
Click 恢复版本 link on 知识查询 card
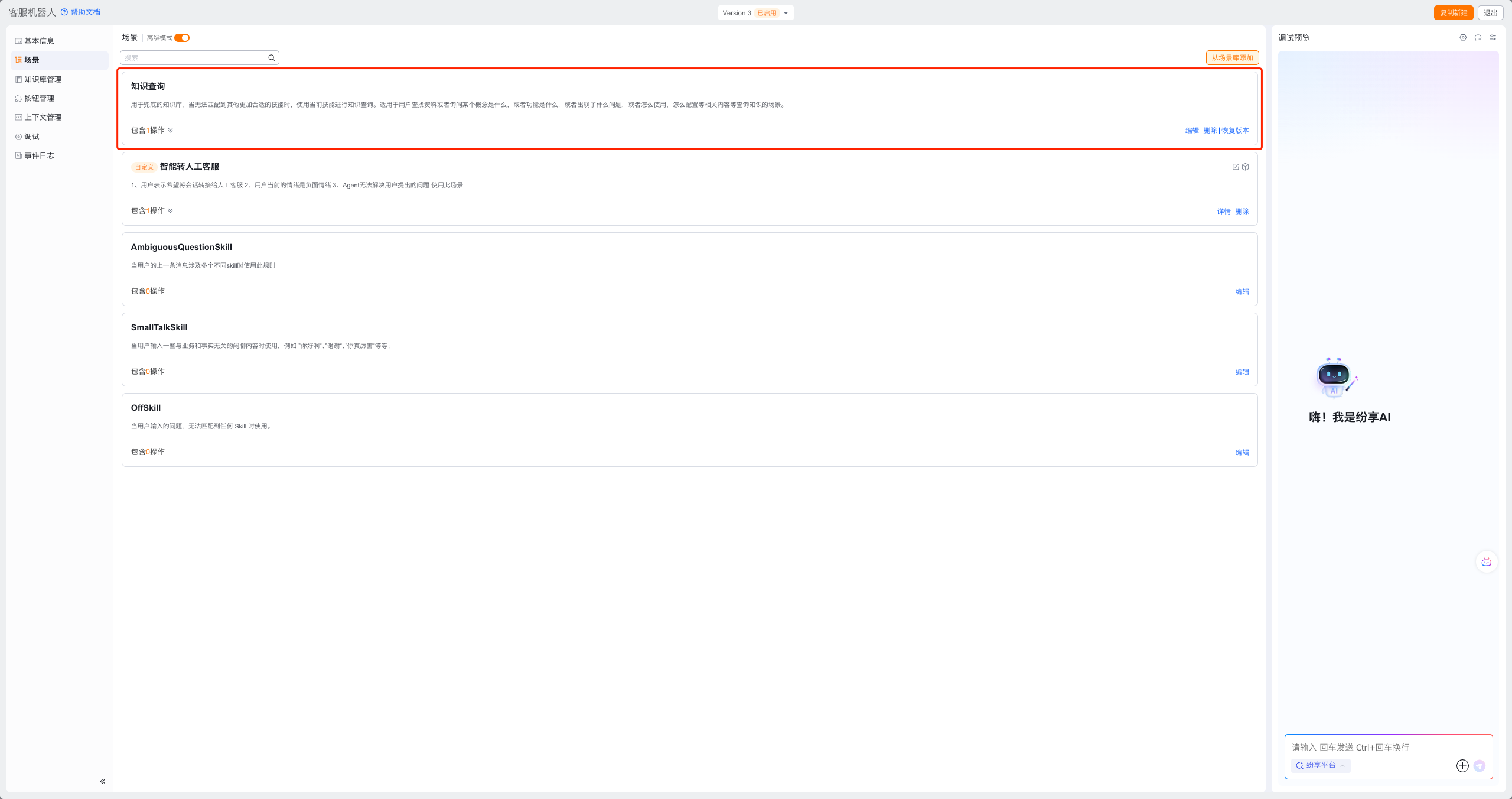[x=1235, y=131]
